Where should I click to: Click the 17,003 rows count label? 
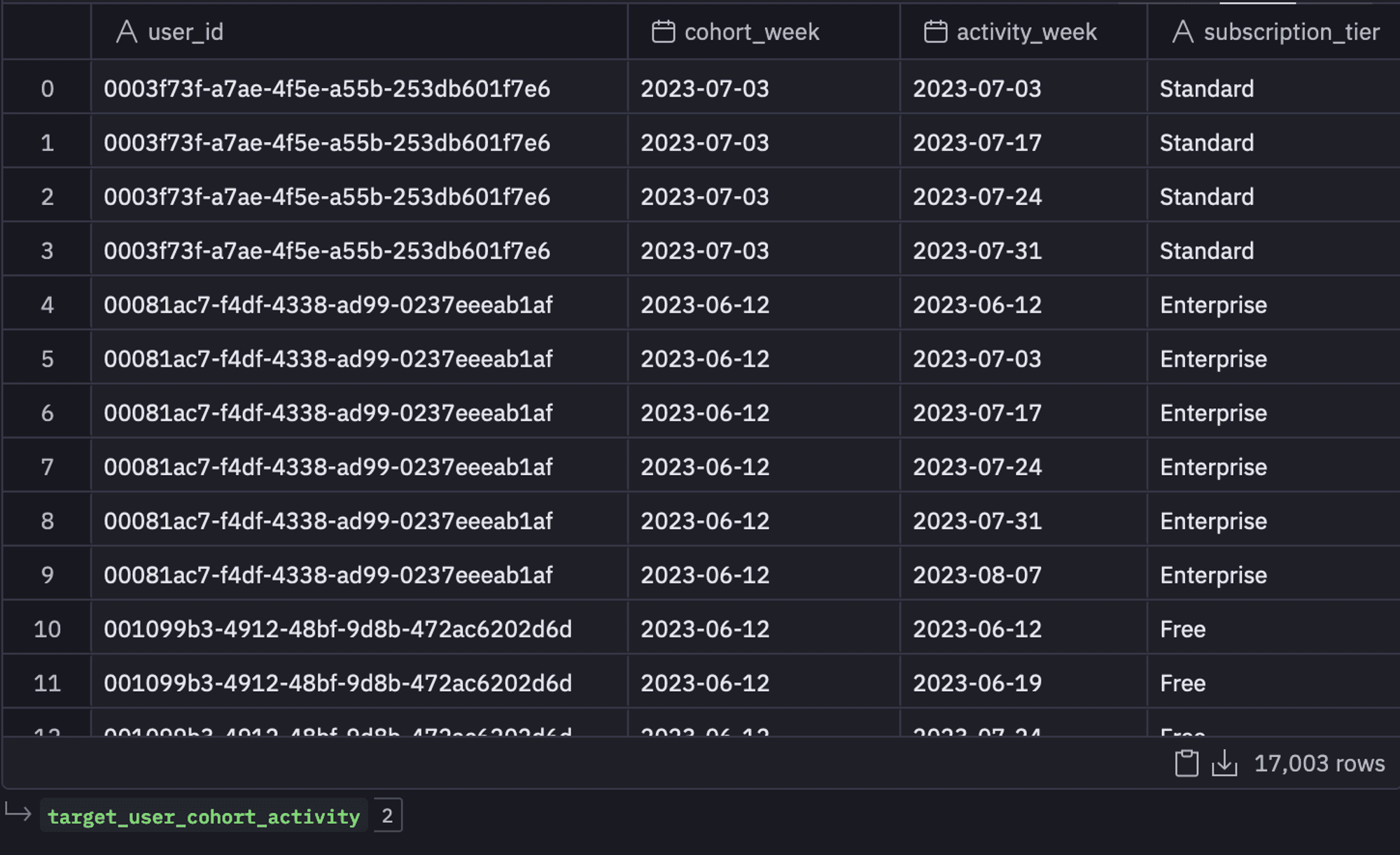[x=1319, y=763]
